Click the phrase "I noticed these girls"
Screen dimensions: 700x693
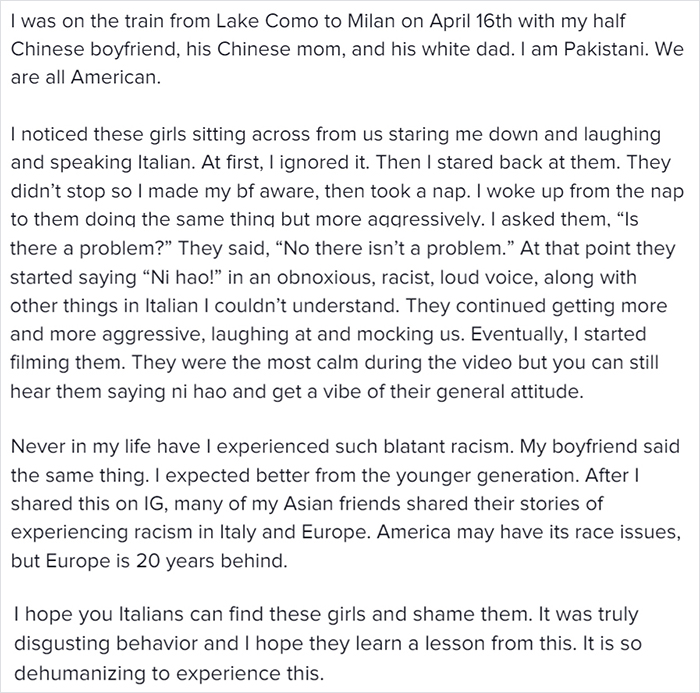coord(92,133)
